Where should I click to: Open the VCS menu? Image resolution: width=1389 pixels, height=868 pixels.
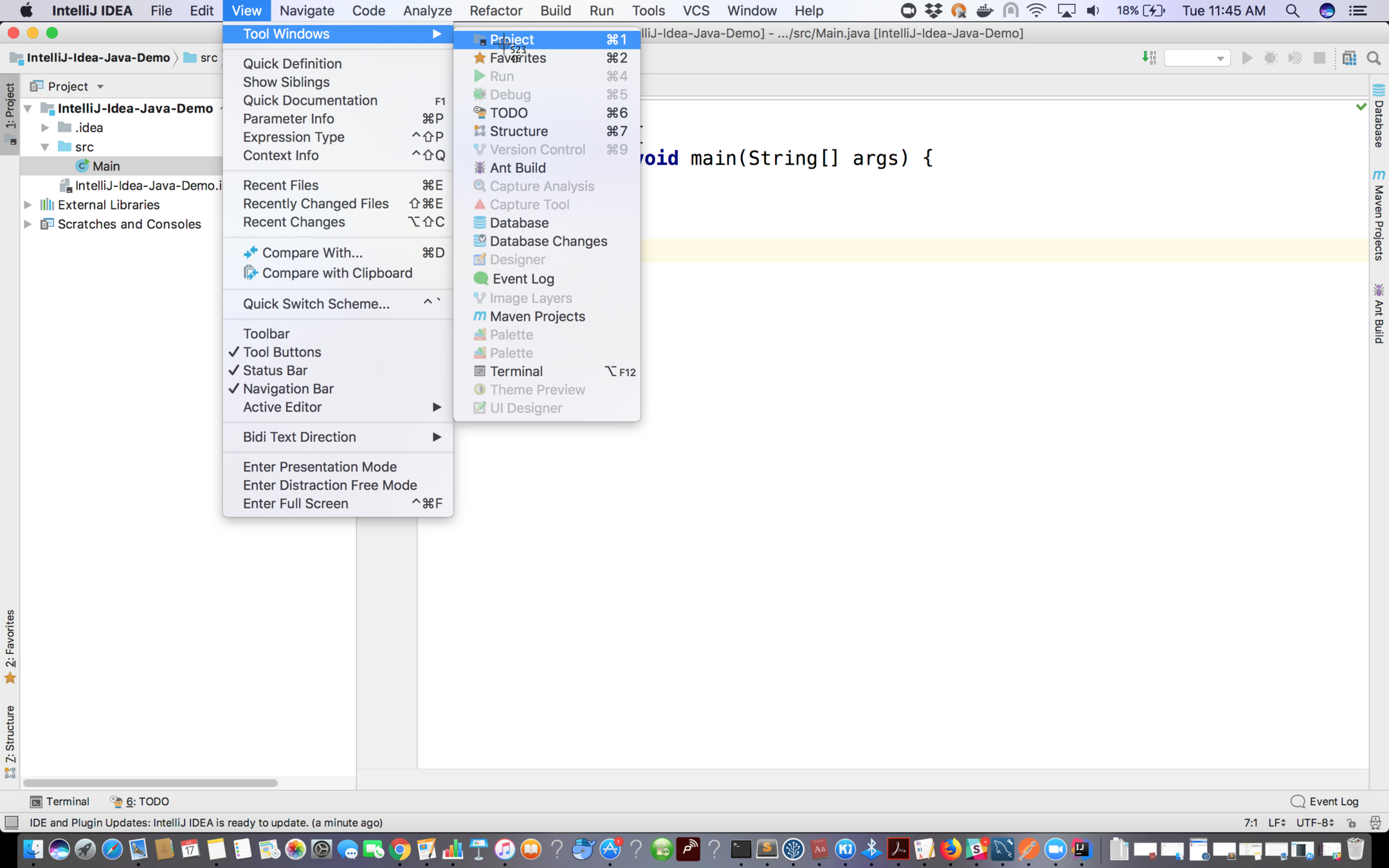[x=696, y=10]
